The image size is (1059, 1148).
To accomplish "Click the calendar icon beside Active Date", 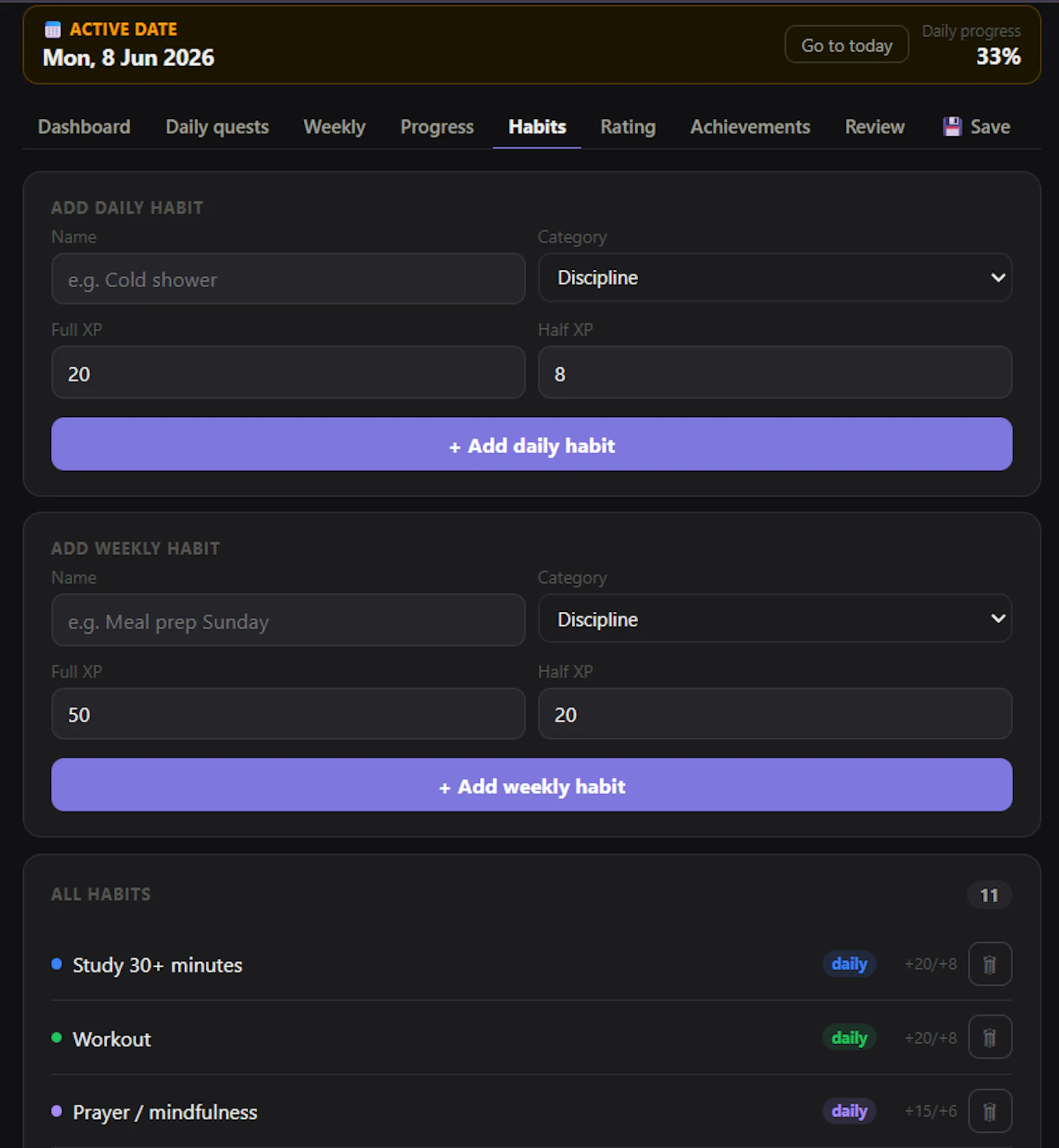I will (52, 29).
